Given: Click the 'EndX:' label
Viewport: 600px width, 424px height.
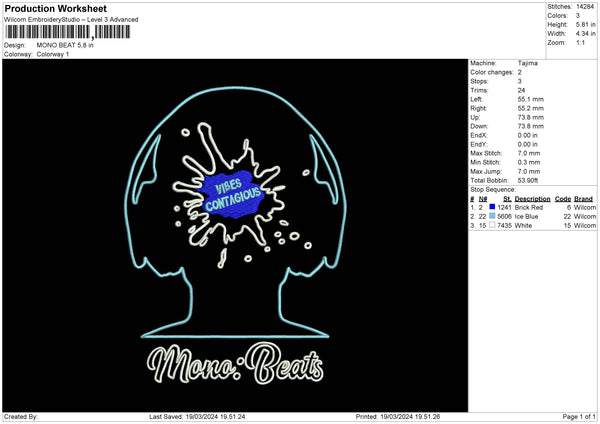Looking at the screenshot, I should click(x=479, y=135).
